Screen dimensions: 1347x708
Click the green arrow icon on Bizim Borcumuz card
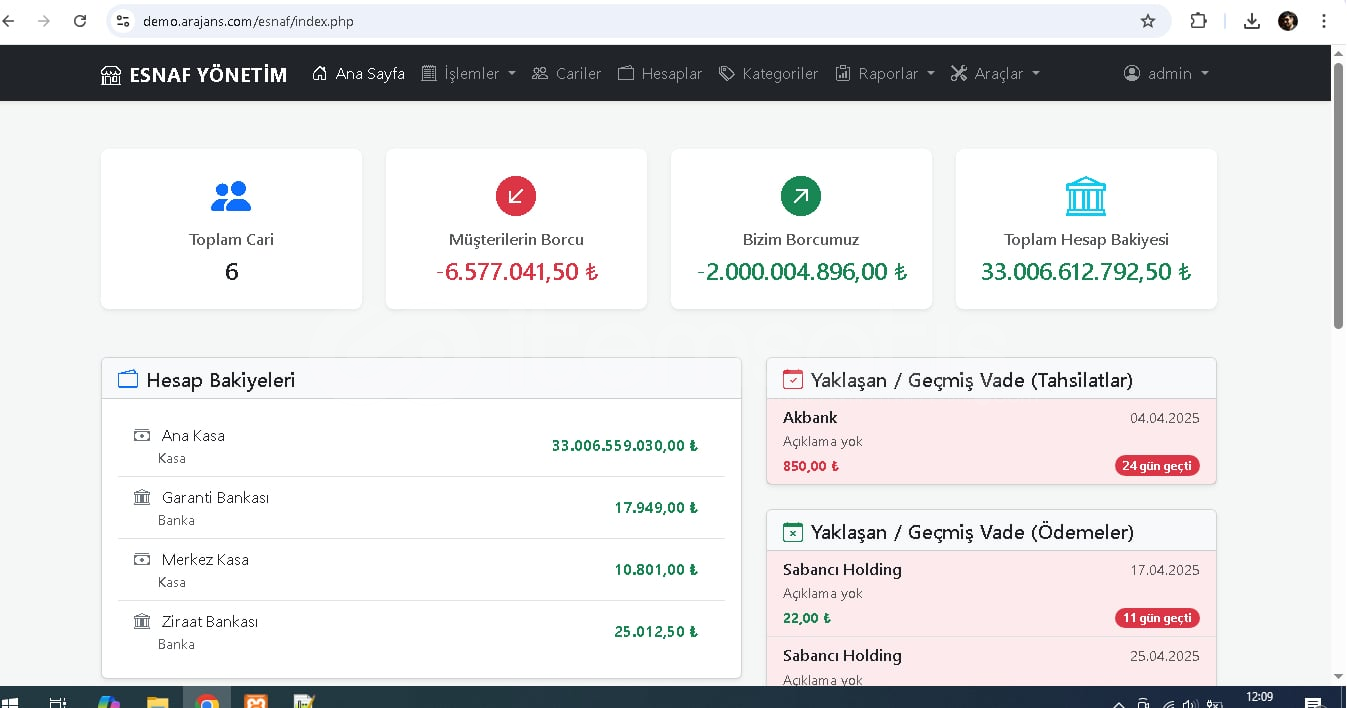(x=801, y=196)
